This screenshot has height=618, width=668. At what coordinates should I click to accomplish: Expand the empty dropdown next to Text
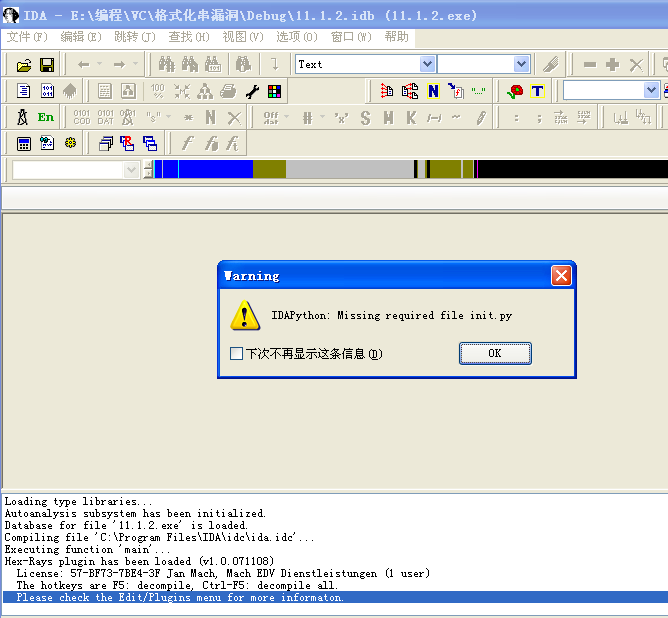pyautogui.click(x=521, y=64)
